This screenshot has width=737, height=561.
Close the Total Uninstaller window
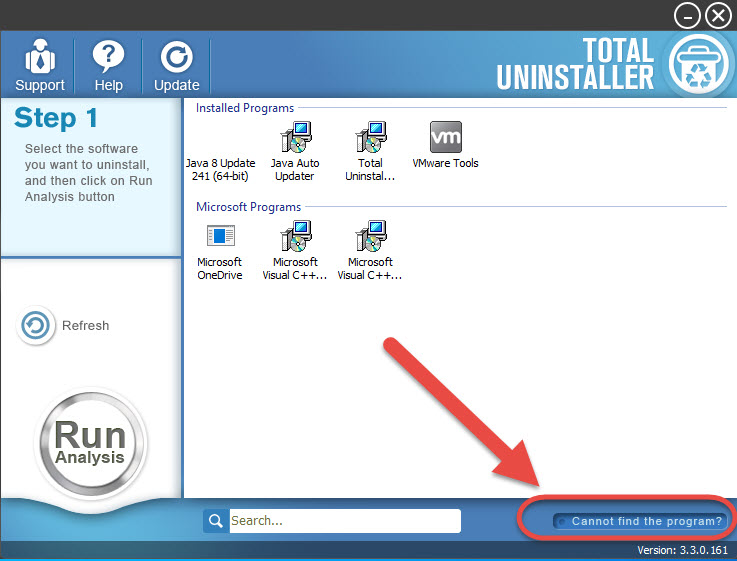click(x=718, y=16)
